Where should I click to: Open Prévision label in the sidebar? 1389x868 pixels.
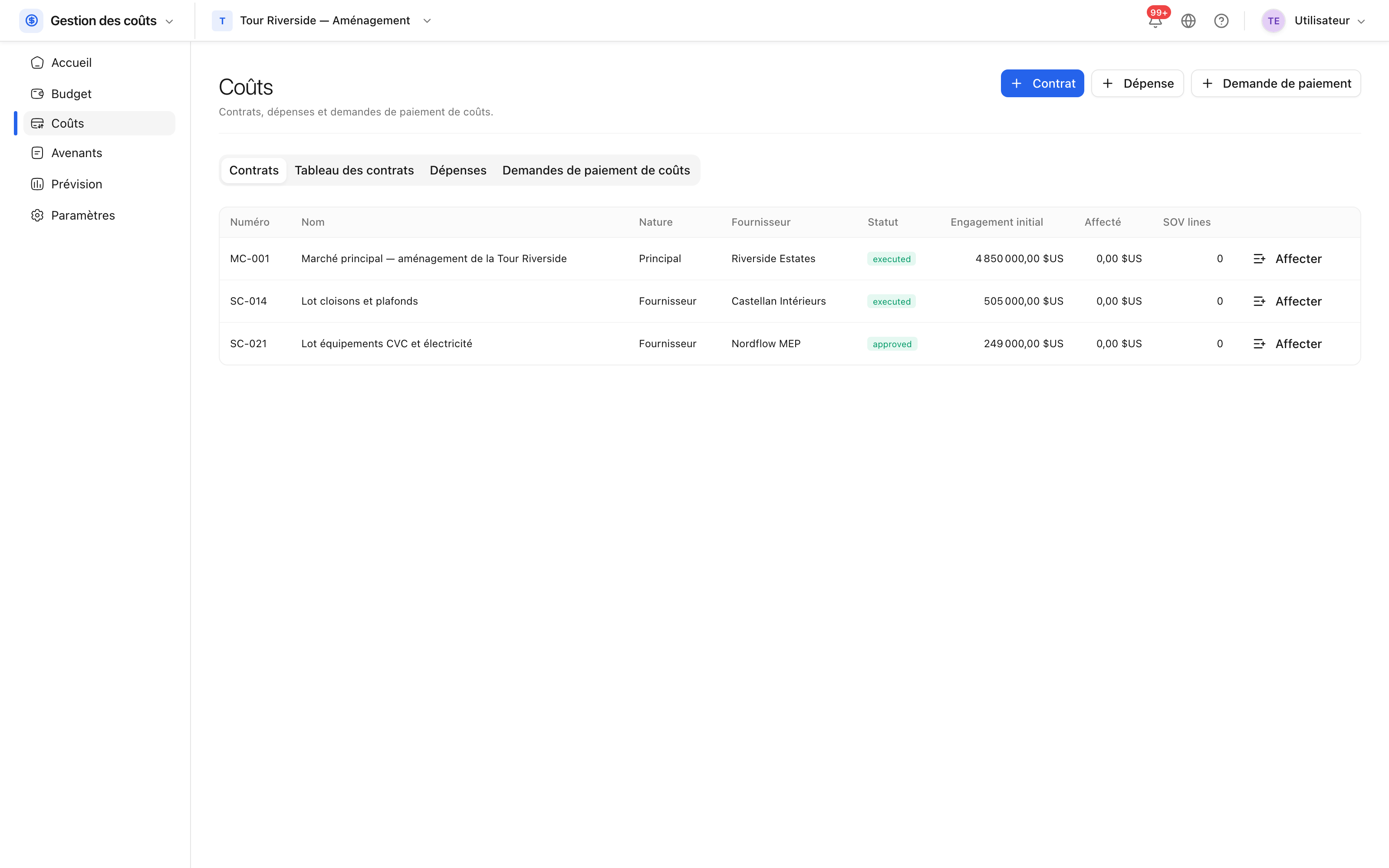[x=76, y=184]
